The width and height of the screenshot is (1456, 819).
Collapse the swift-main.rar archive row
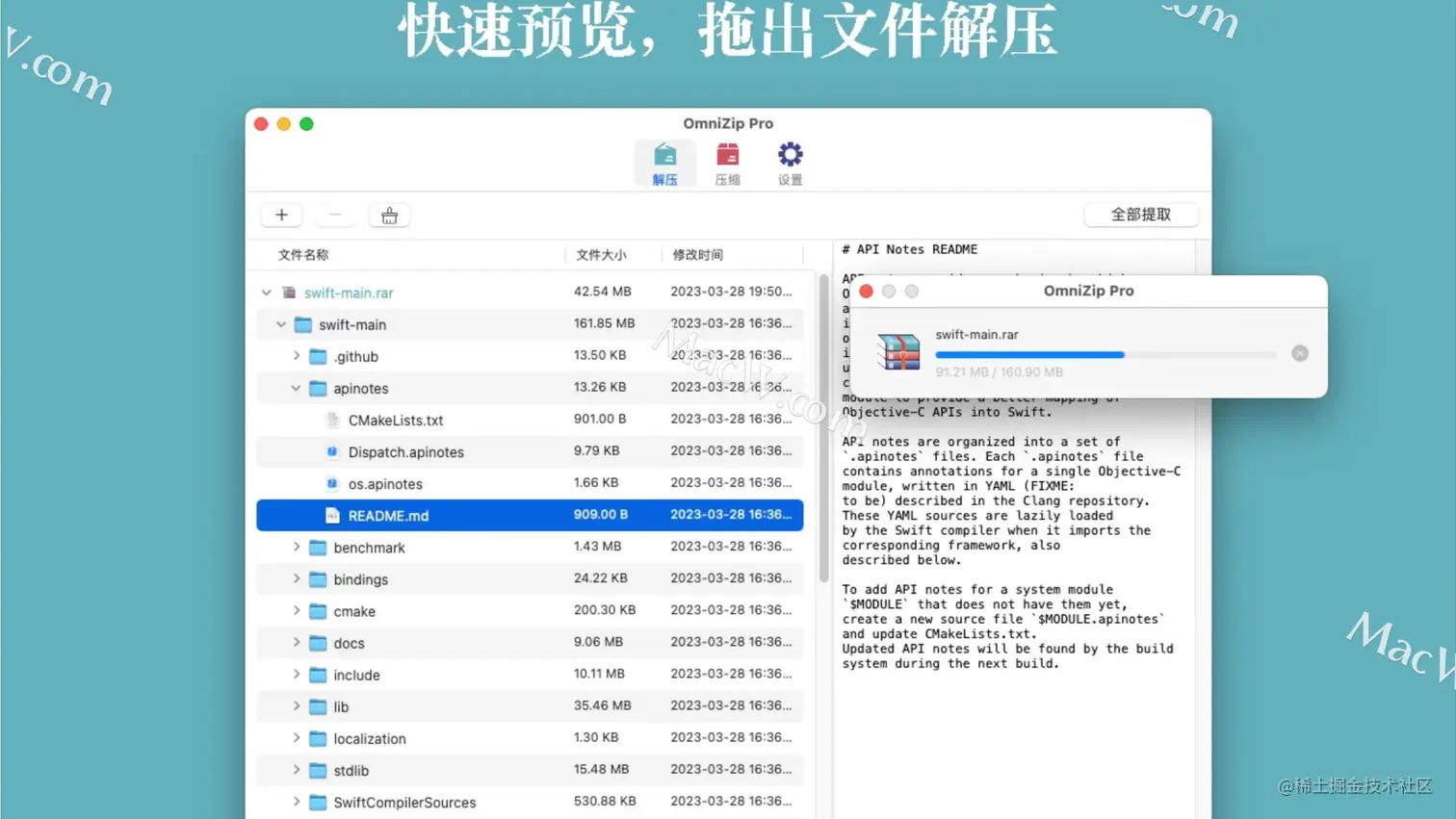click(x=266, y=293)
